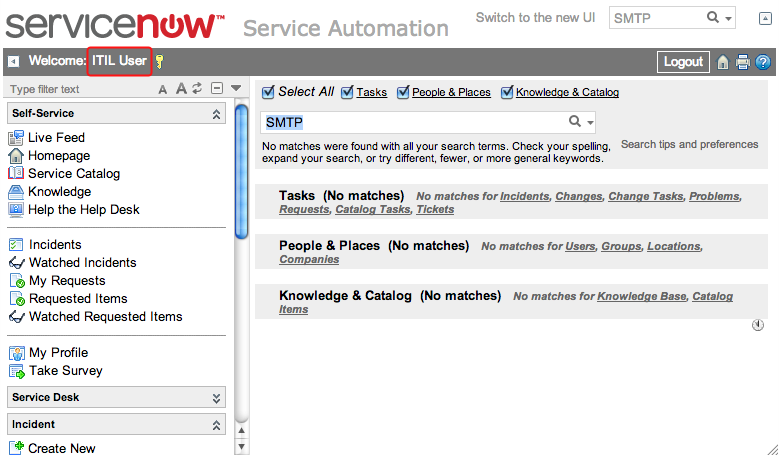The width and height of the screenshot is (779, 456).
Task: Open Live Feed module
Action: point(56,138)
